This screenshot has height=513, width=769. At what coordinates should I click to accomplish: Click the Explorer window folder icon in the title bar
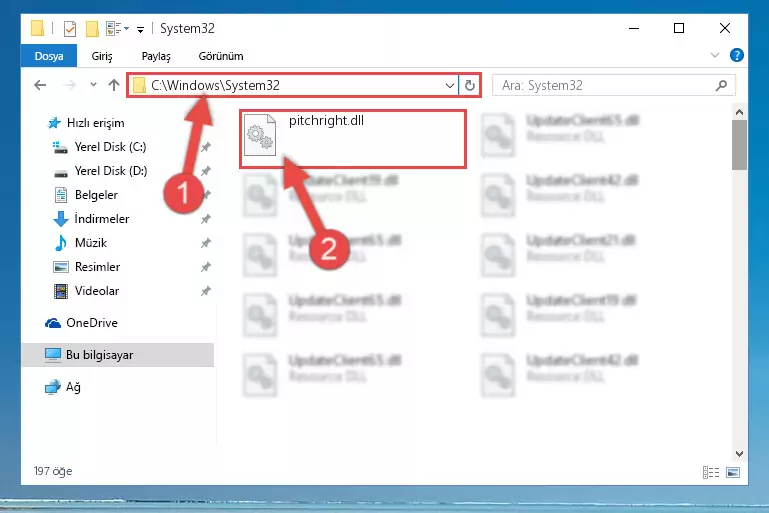coord(37,28)
